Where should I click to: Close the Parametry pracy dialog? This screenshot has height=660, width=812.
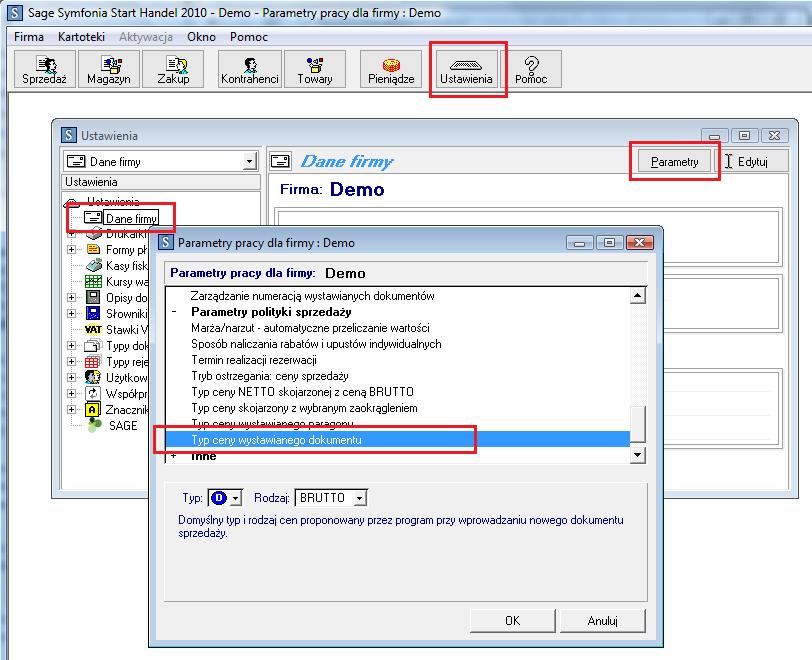click(640, 242)
